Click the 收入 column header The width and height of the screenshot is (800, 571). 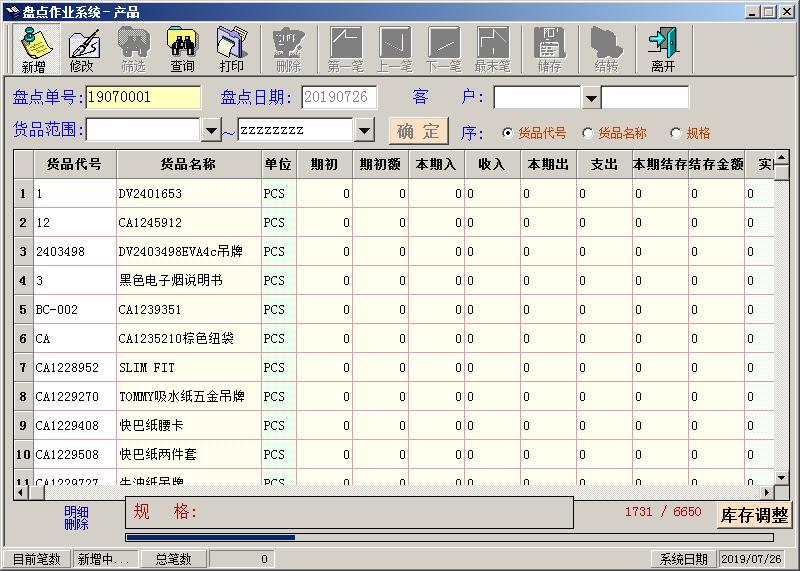point(493,164)
